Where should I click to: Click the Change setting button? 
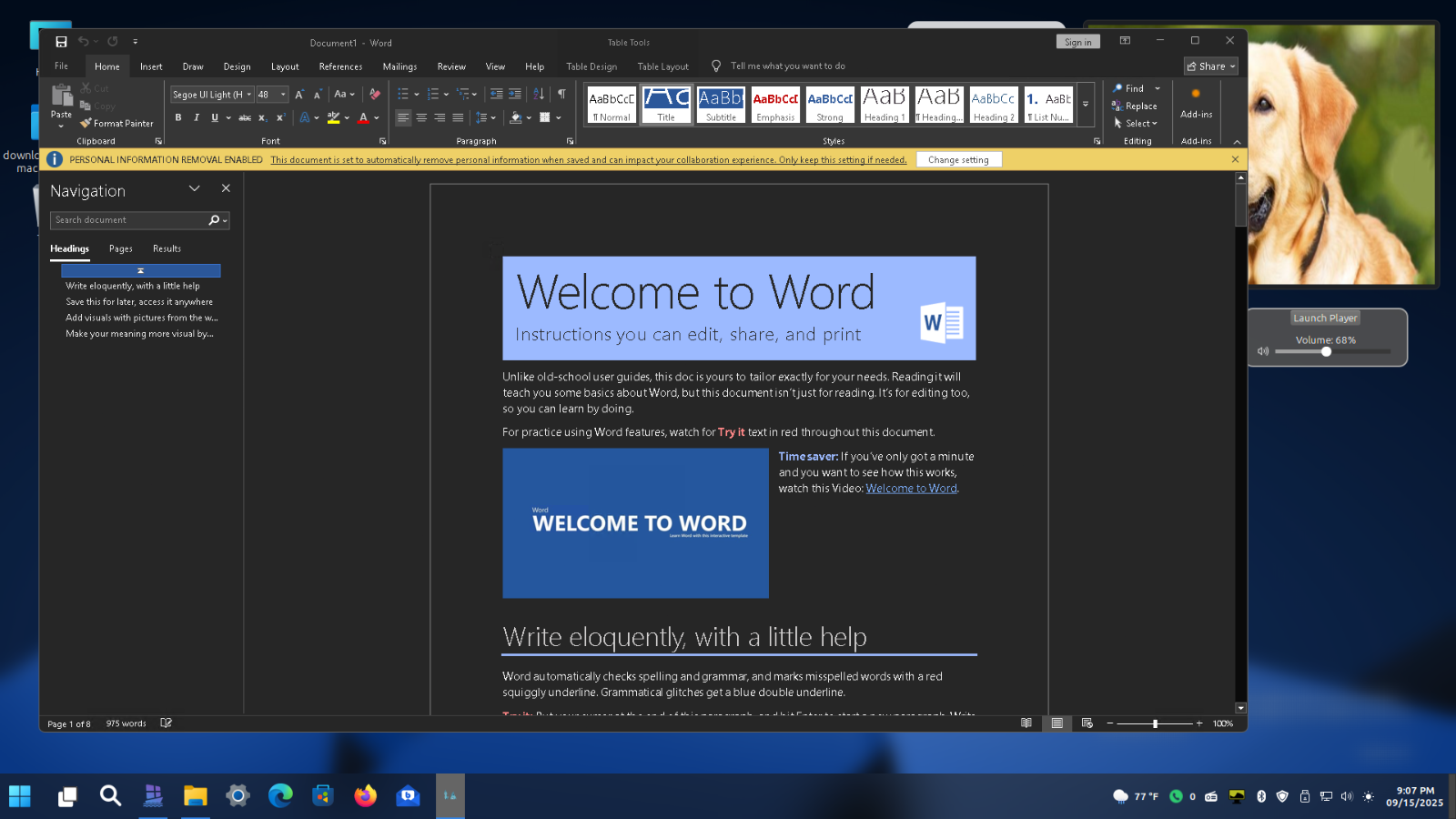point(958,159)
